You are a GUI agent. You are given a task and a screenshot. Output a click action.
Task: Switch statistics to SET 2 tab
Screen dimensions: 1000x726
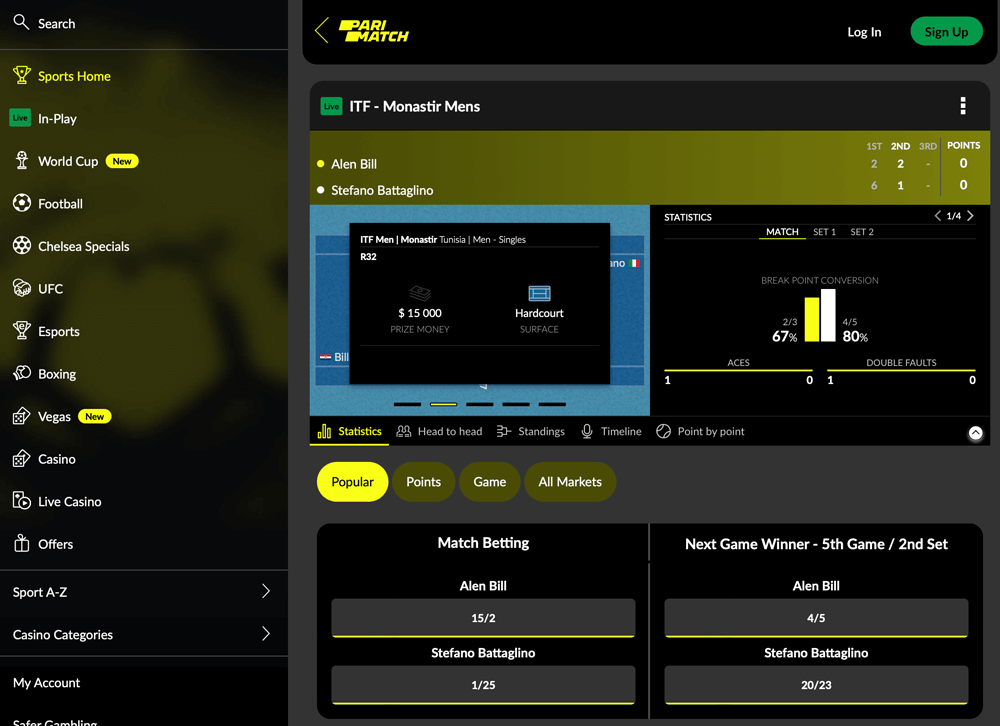click(x=862, y=232)
